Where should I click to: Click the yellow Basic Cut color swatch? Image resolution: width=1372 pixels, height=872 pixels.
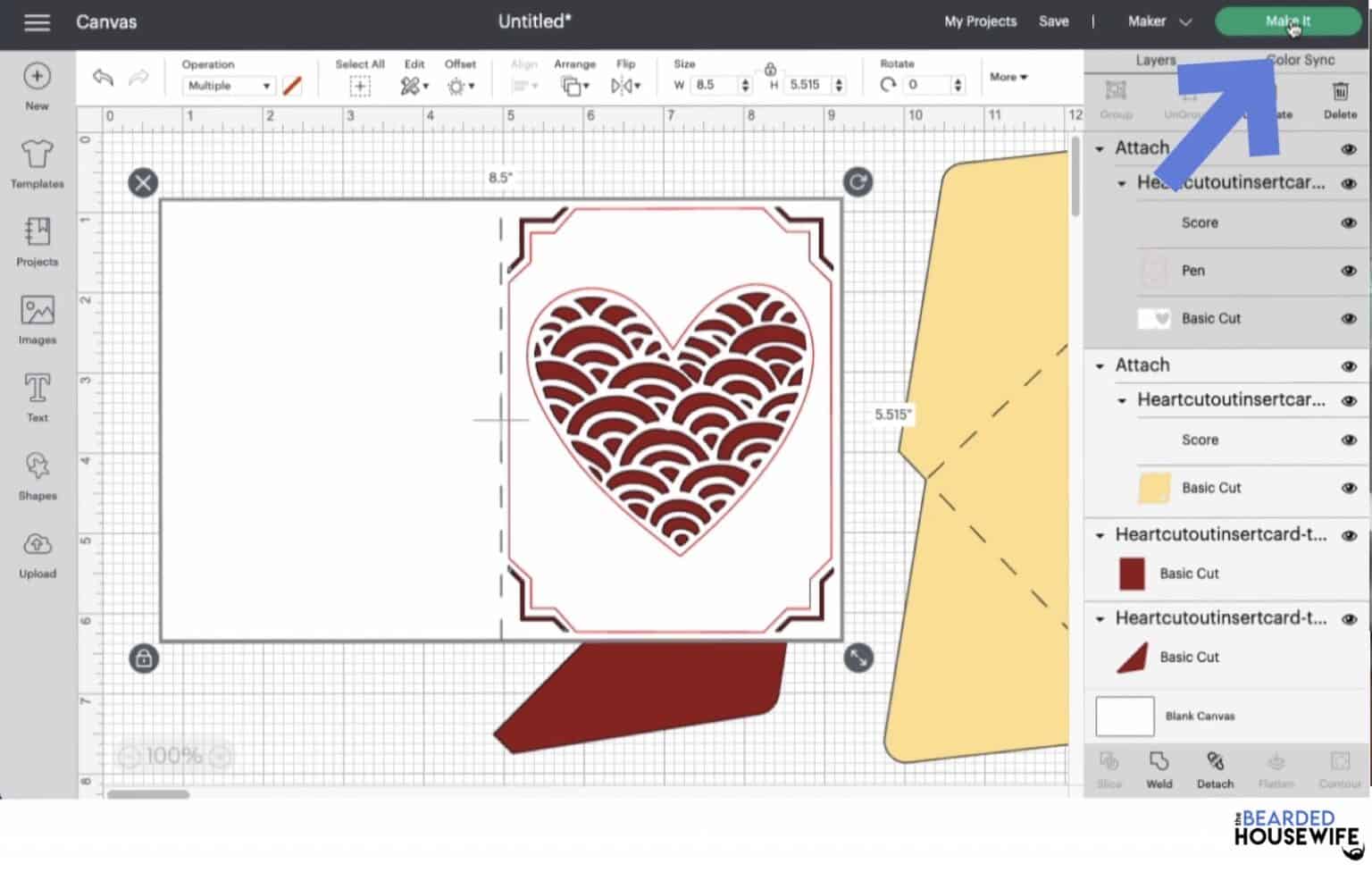pyautogui.click(x=1154, y=488)
